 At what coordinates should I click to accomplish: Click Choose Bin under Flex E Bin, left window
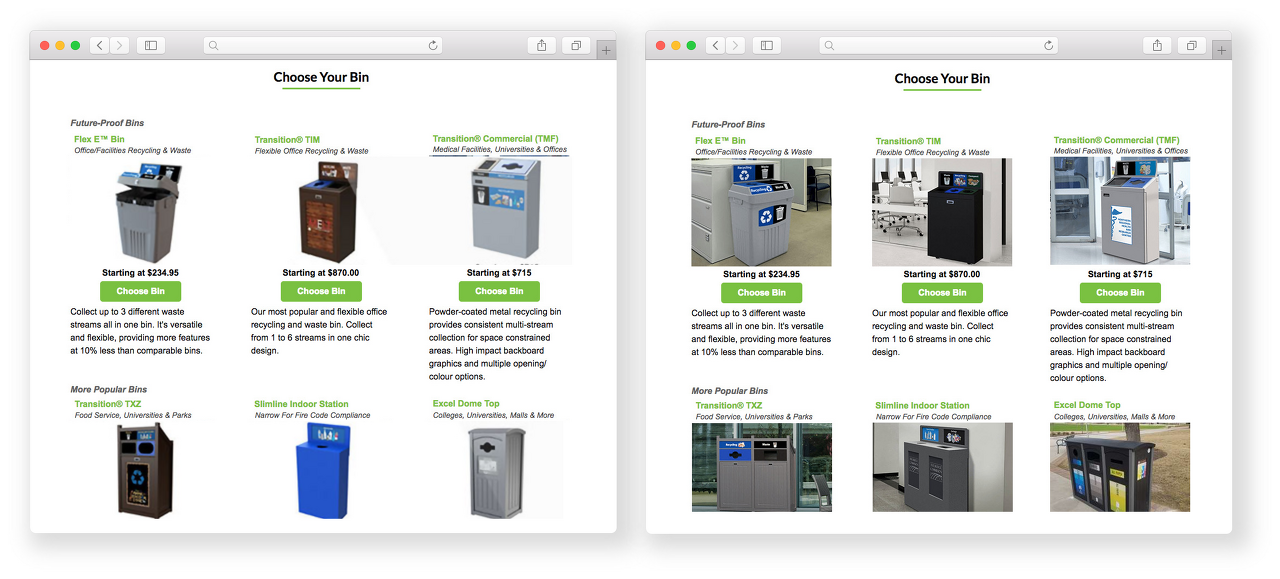coord(140,291)
